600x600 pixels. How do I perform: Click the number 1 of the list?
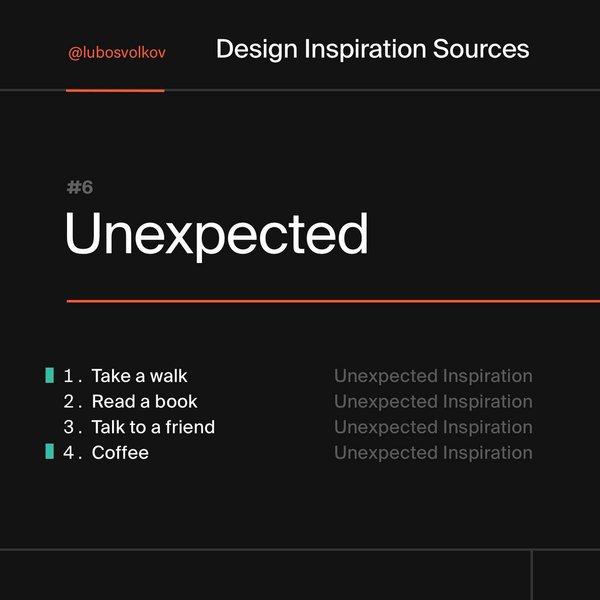[68, 376]
